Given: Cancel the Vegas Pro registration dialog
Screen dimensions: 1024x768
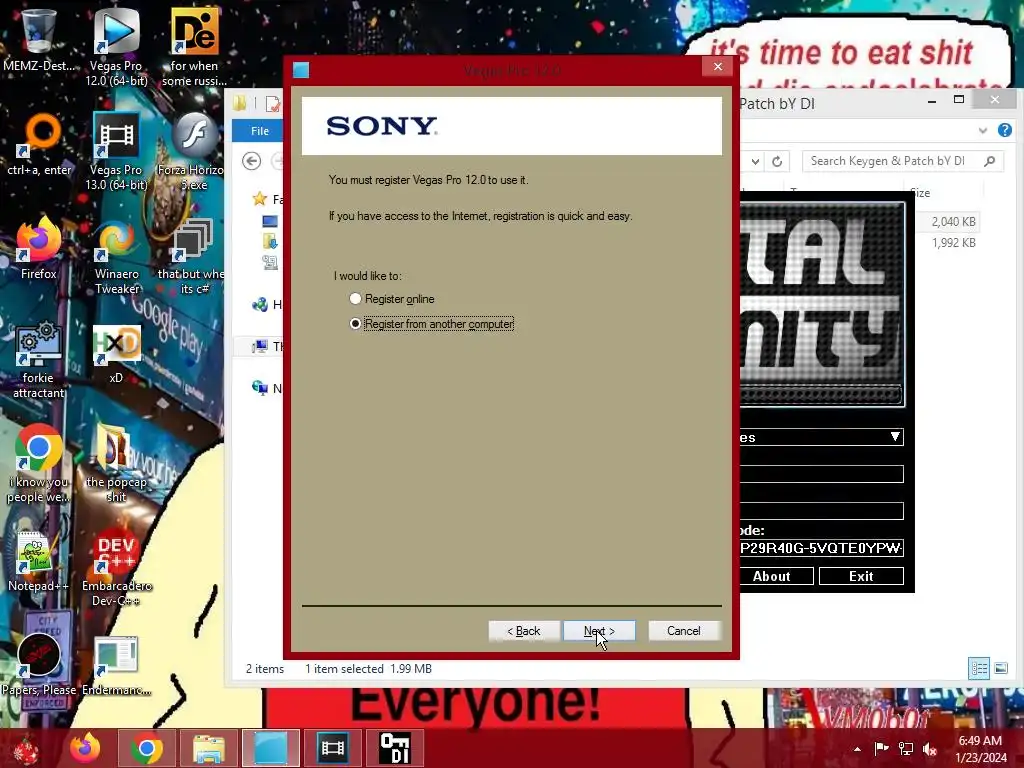Looking at the screenshot, I should [684, 631].
